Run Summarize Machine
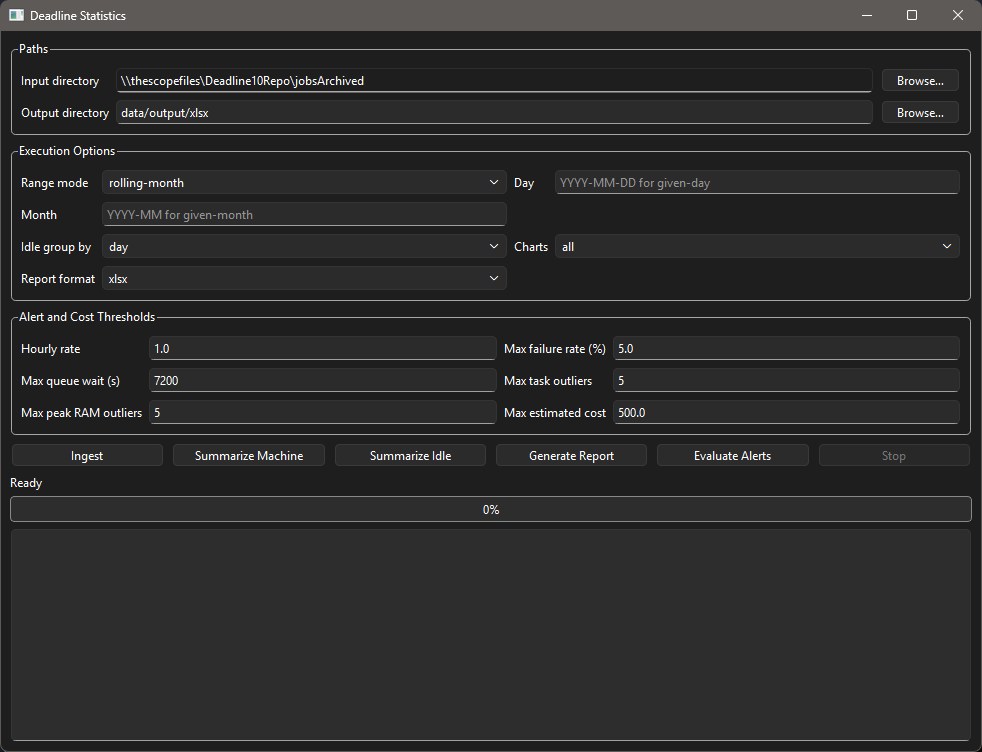The height and width of the screenshot is (752, 982). click(249, 455)
